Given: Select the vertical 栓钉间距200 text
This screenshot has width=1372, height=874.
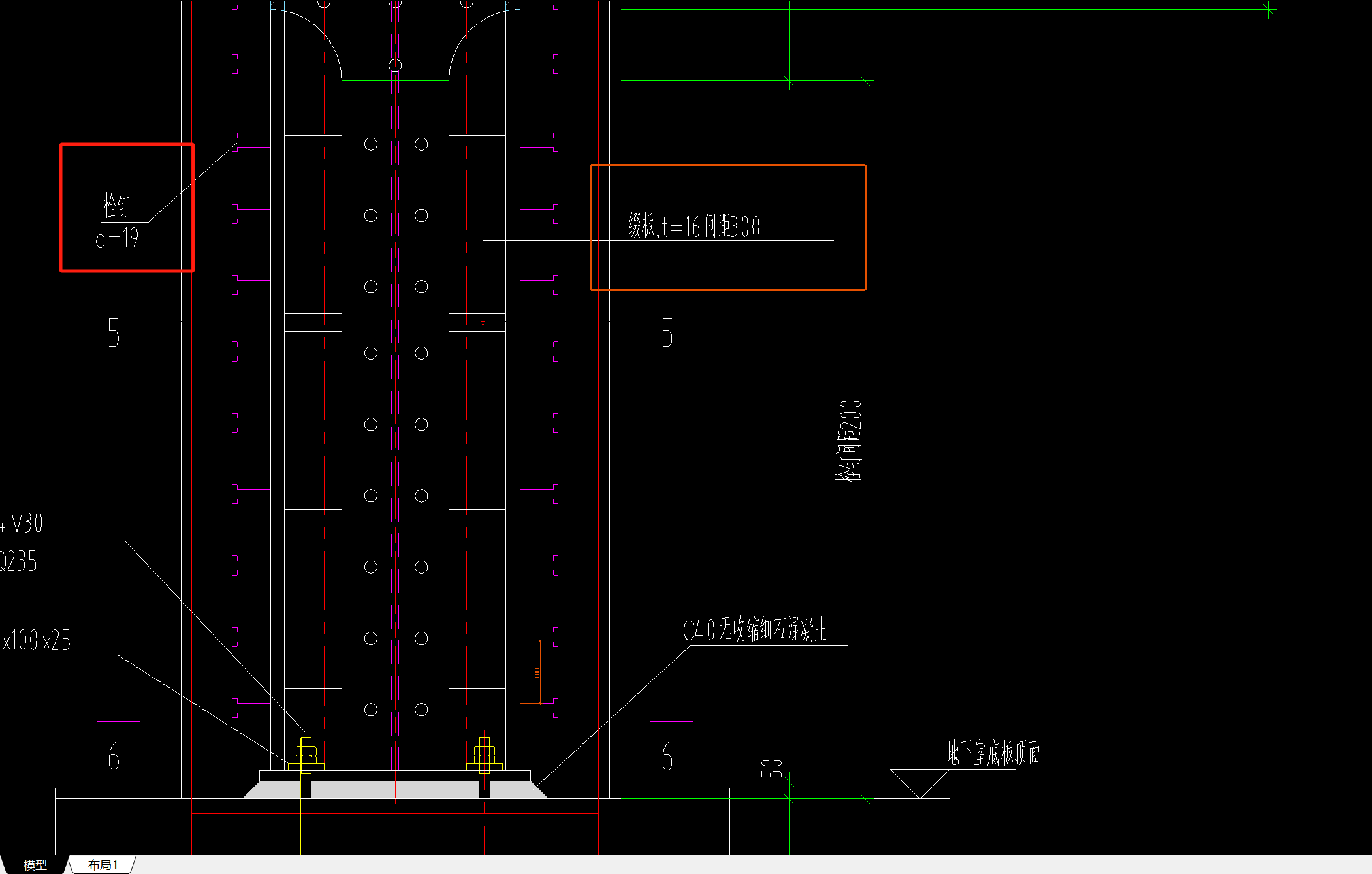Looking at the screenshot, I should pos(849,441).
